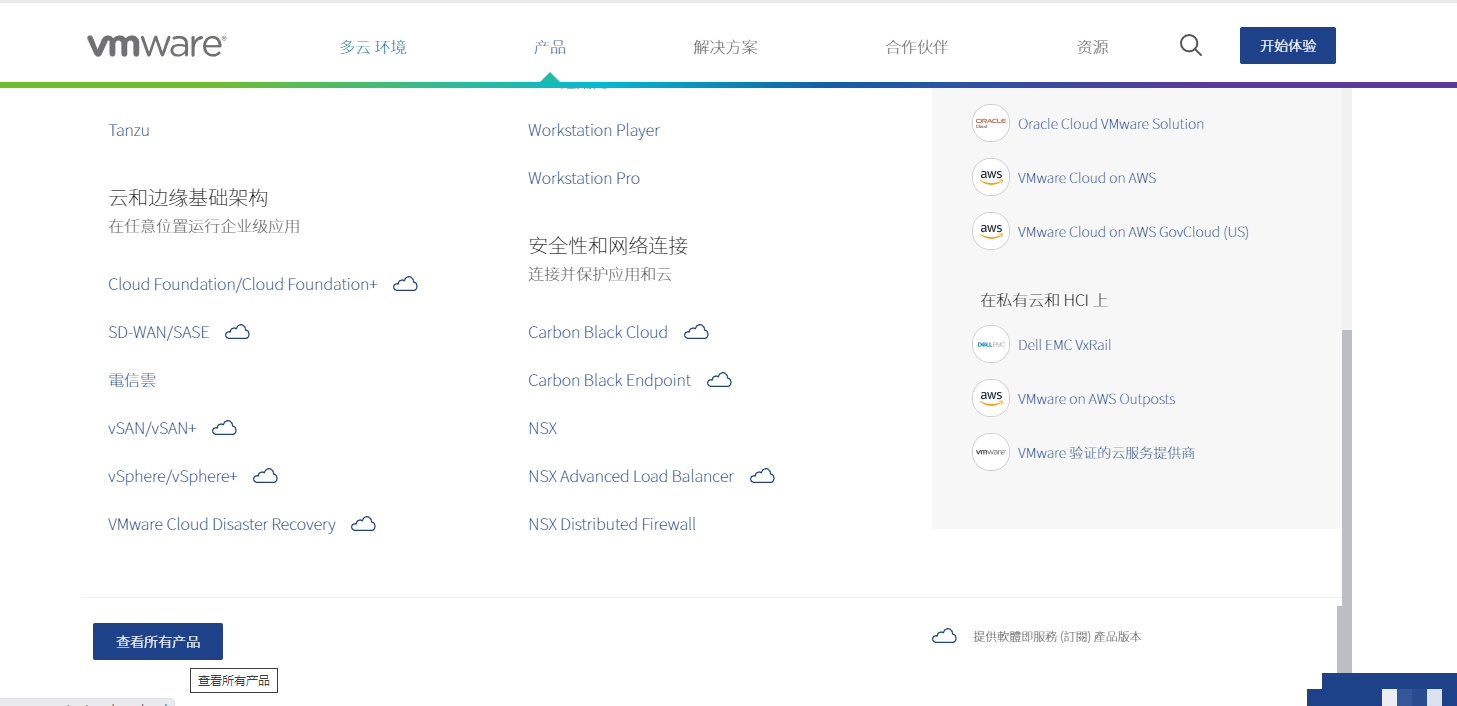This screenshot has width=1457, height=706.
Task: Click cloud icon beside NSX Advanced Load Balancer
Action: click(762, 476)
